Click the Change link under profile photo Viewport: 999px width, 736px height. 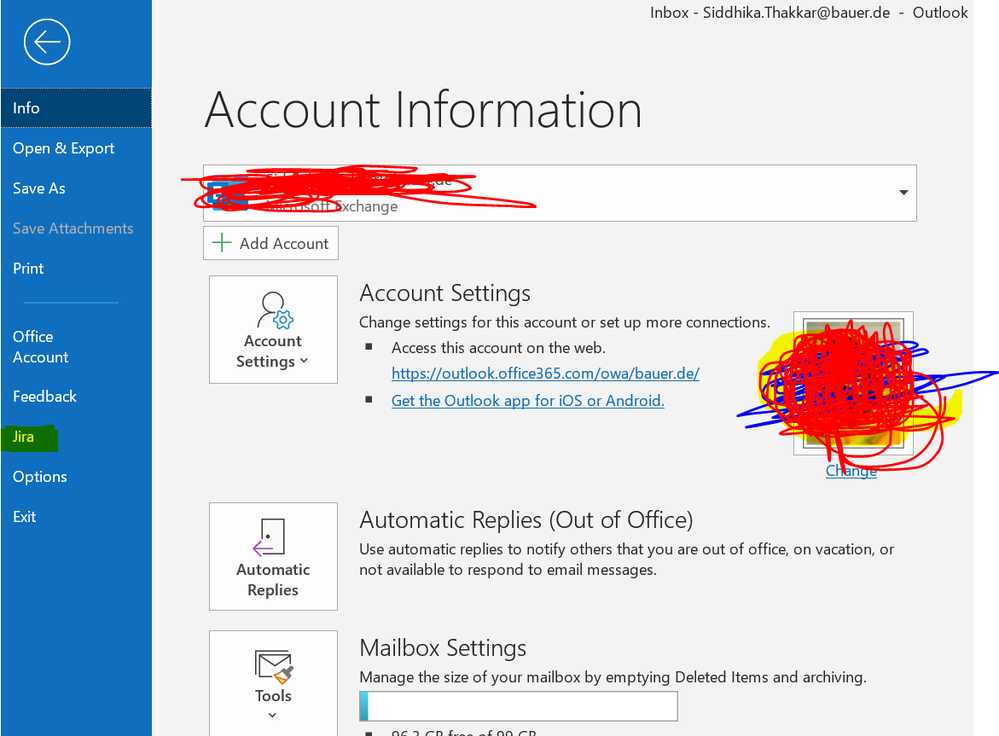(x=851, y=471)
